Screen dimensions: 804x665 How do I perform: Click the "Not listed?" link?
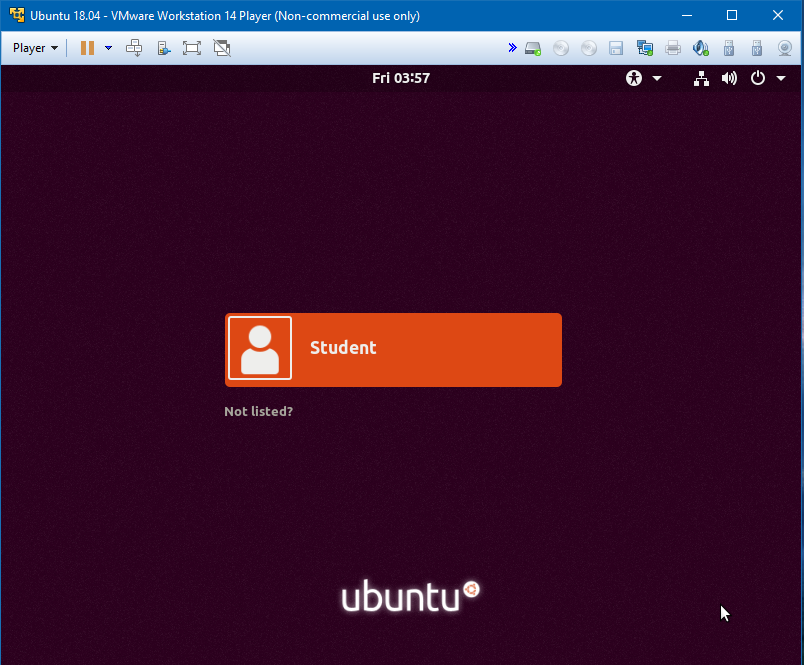click(258, 411)
